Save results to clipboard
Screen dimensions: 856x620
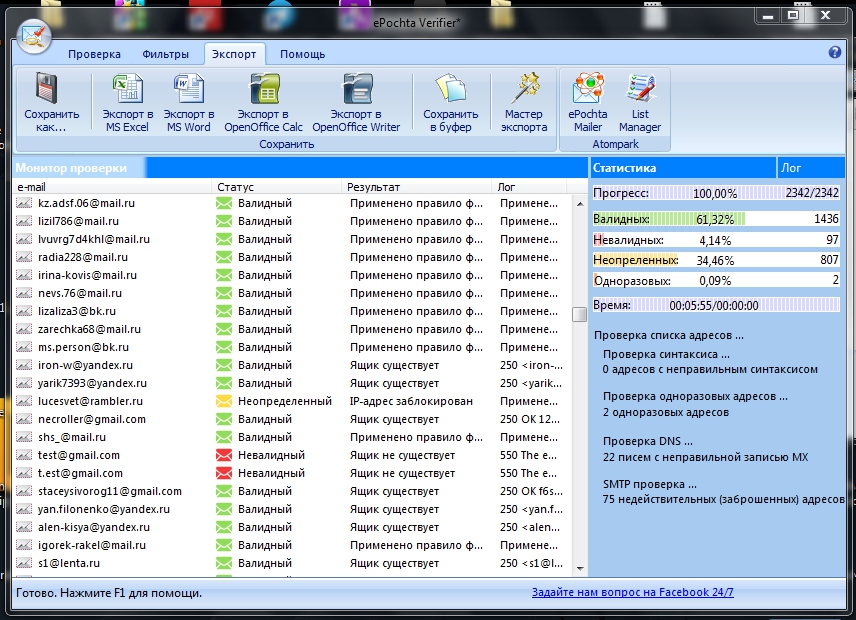point(451,103)
